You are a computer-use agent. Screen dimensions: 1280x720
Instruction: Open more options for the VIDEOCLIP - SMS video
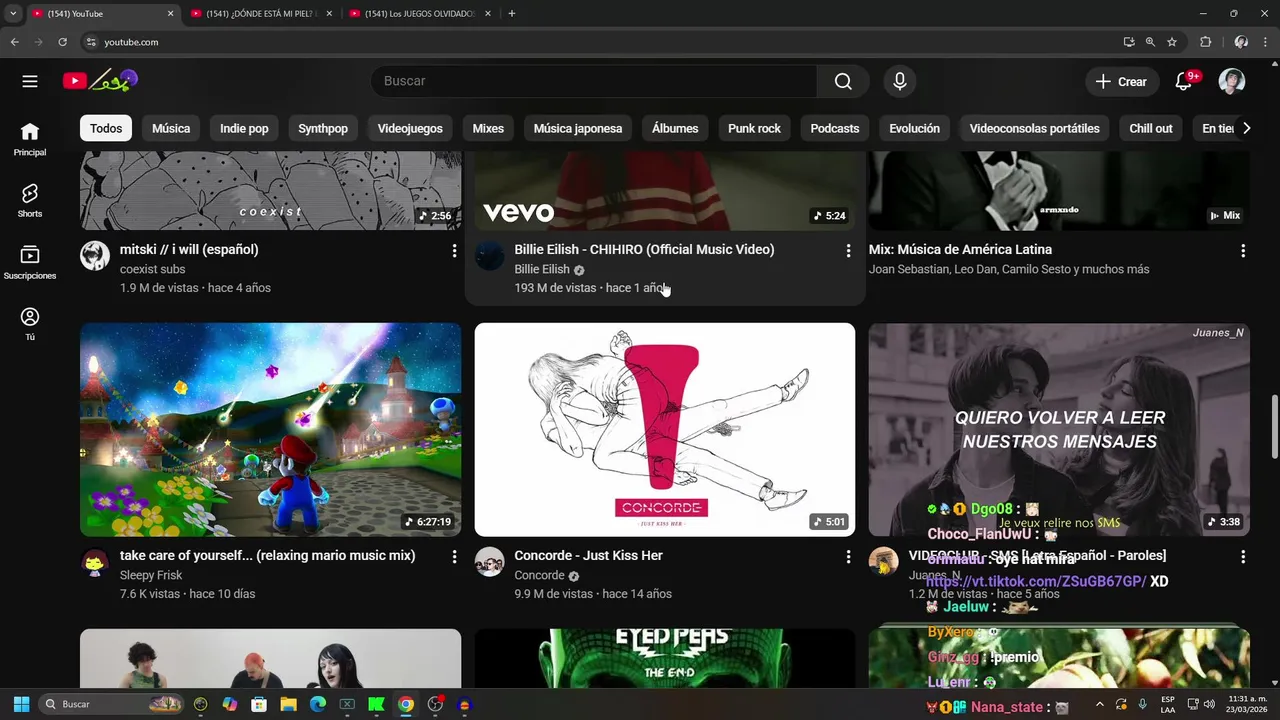pos(1243,557)
